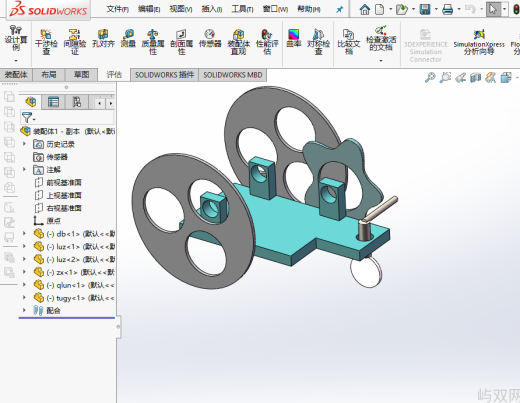Open Section Properties (剖面属性)
Viewport: 520px width, 403px height.
click(x=181, y=42)
